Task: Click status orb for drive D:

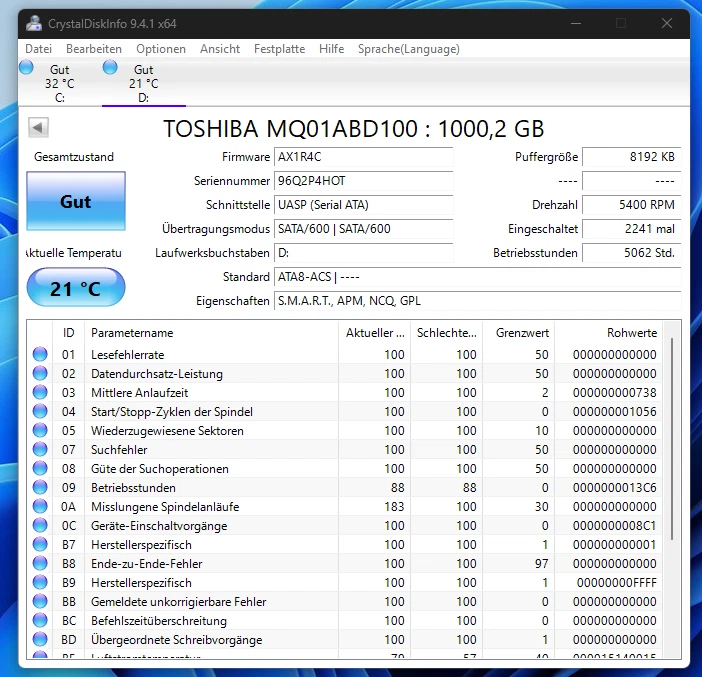Action: click(110, 68)
